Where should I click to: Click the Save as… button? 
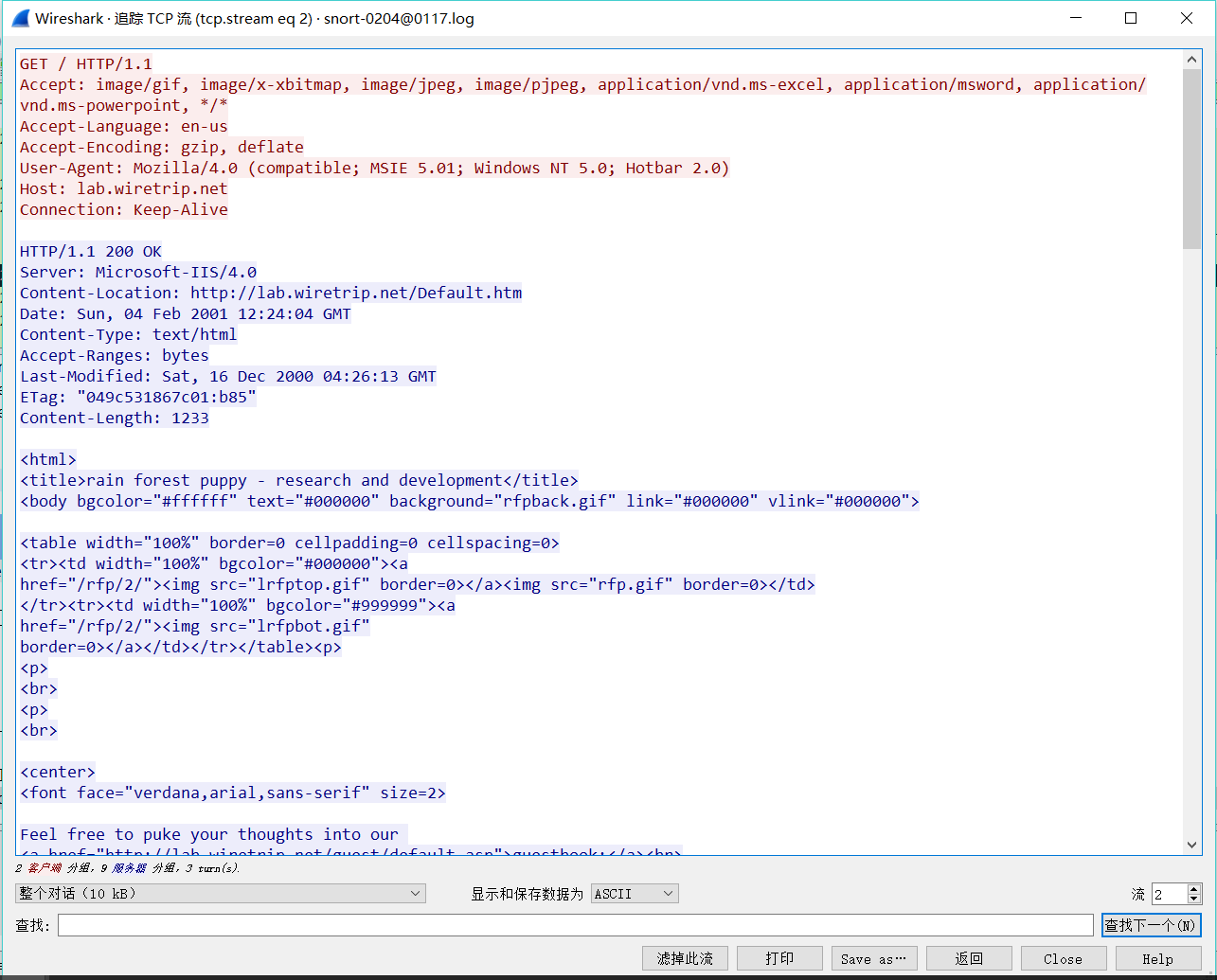click(874, 958)
